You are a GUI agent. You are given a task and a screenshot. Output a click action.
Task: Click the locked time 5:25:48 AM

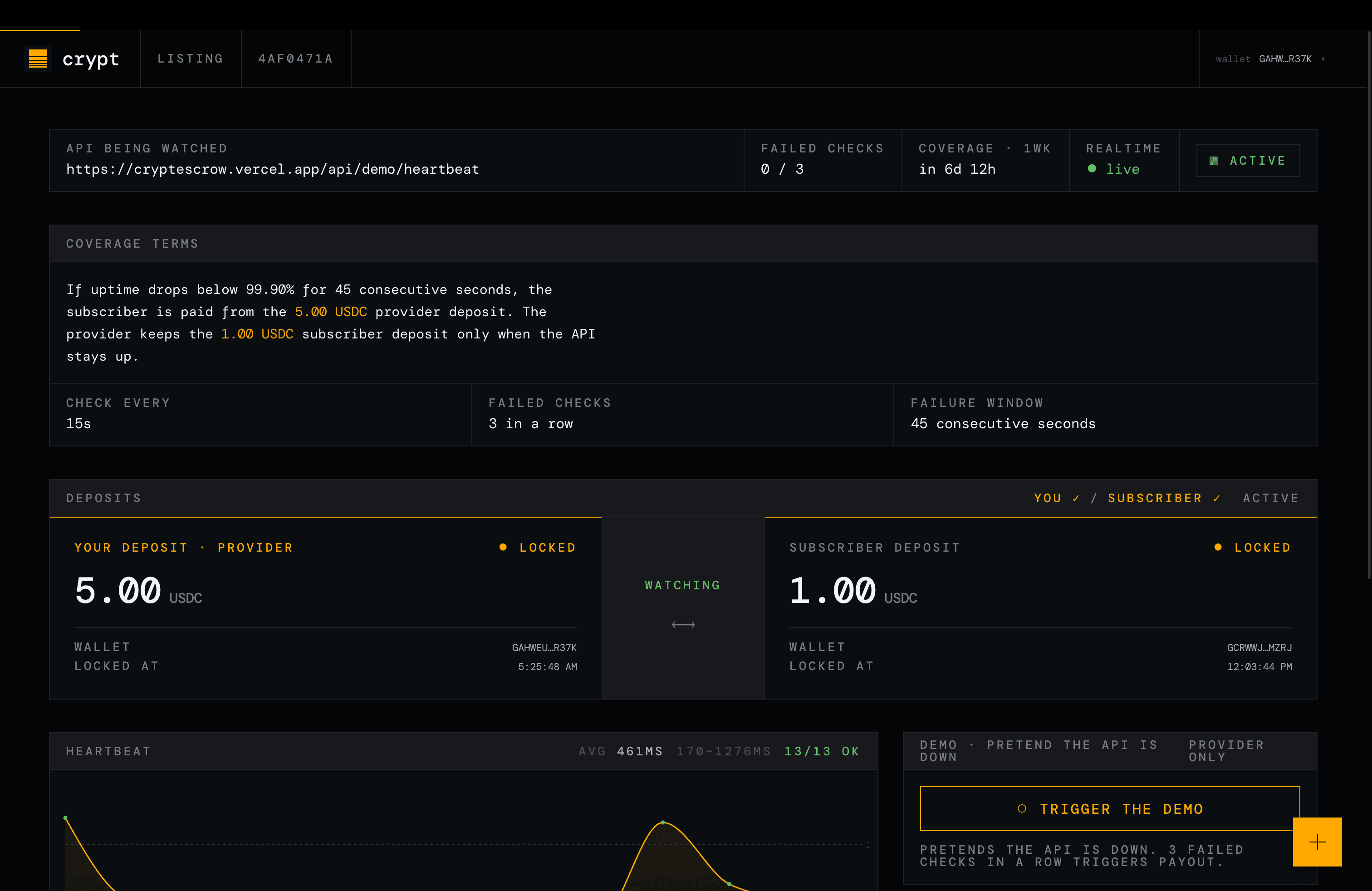(547, 667)
